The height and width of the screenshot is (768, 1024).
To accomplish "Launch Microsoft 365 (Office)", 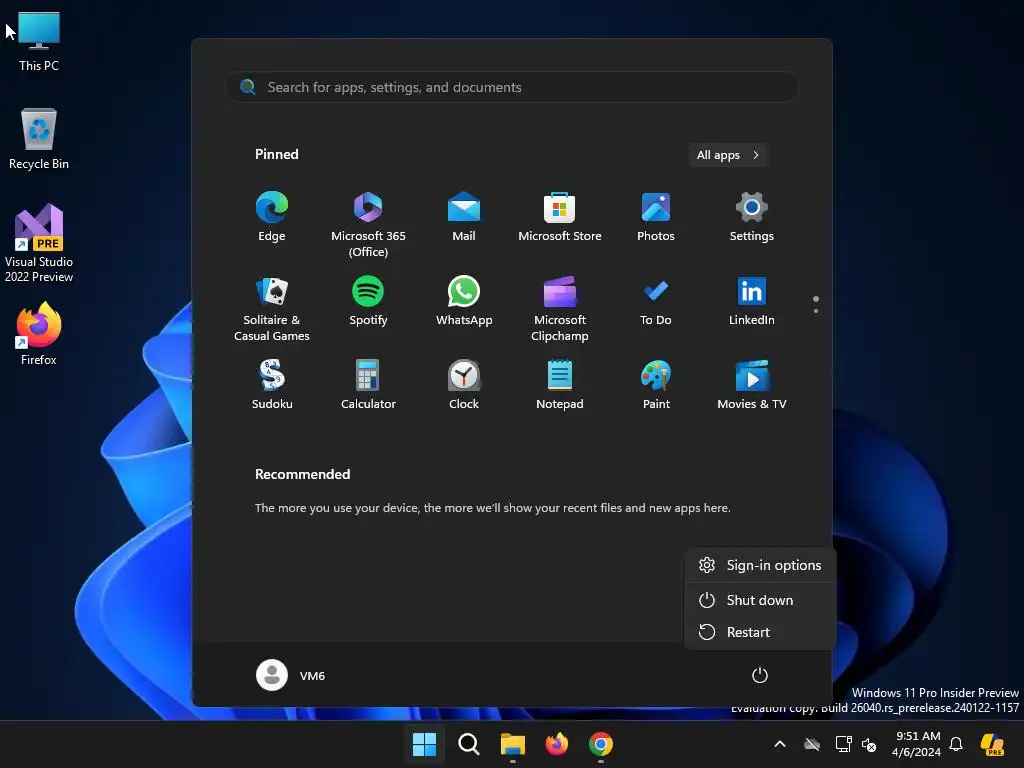I will [x=368, y=225].
